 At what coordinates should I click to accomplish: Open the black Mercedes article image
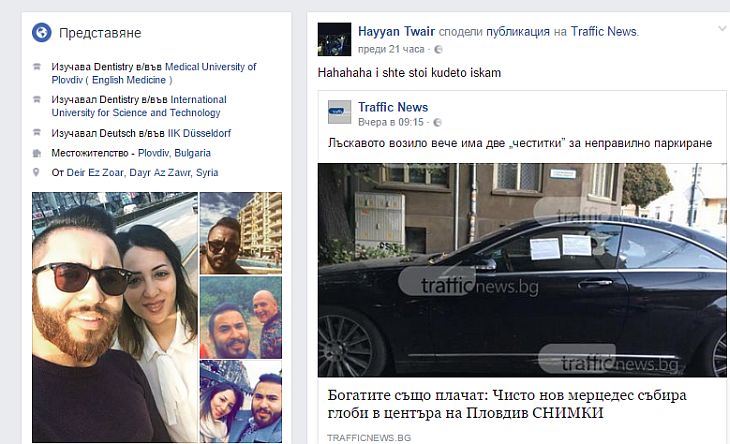point(522,270)
